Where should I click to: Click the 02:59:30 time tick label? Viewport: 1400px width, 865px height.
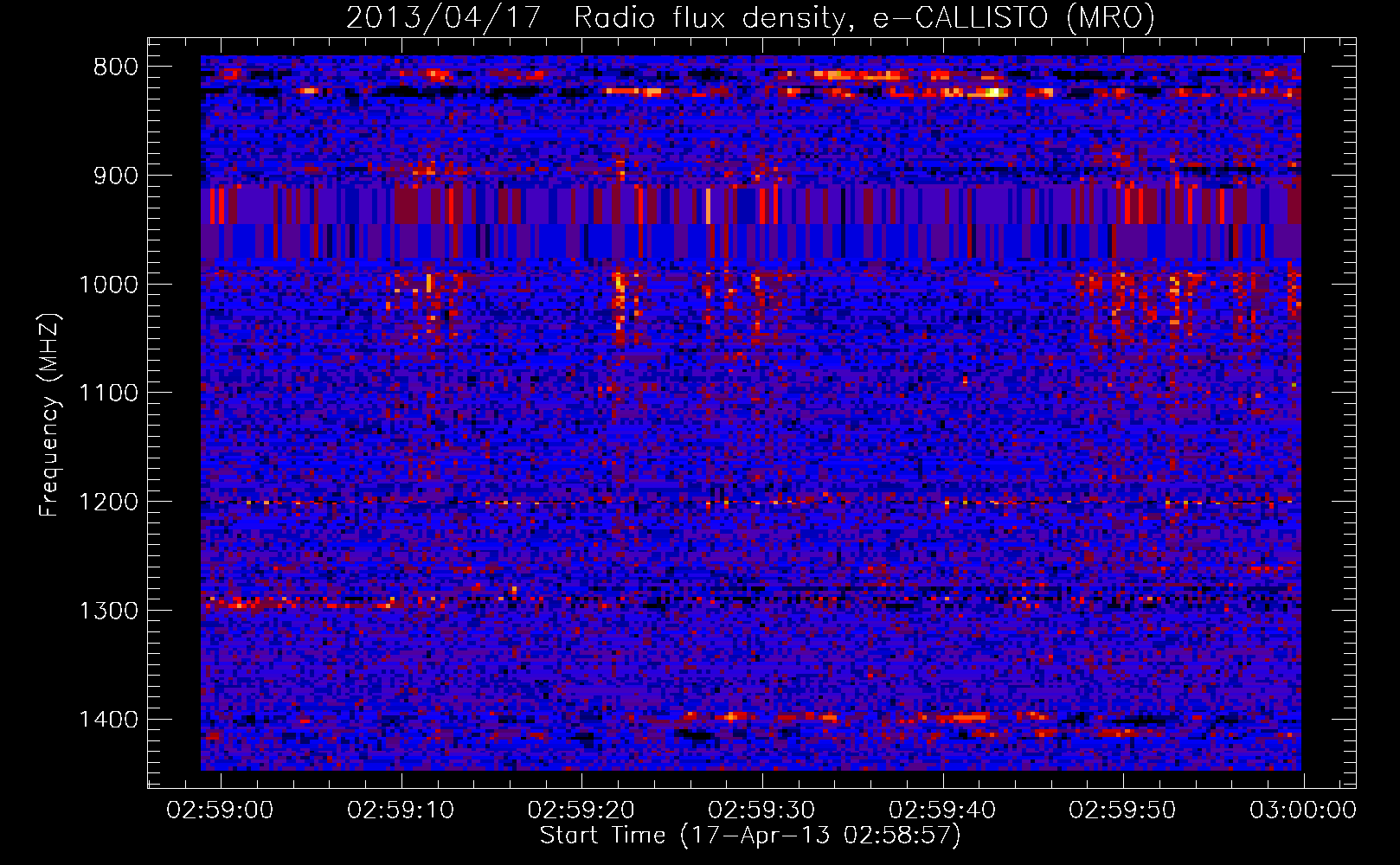(762, 811)
